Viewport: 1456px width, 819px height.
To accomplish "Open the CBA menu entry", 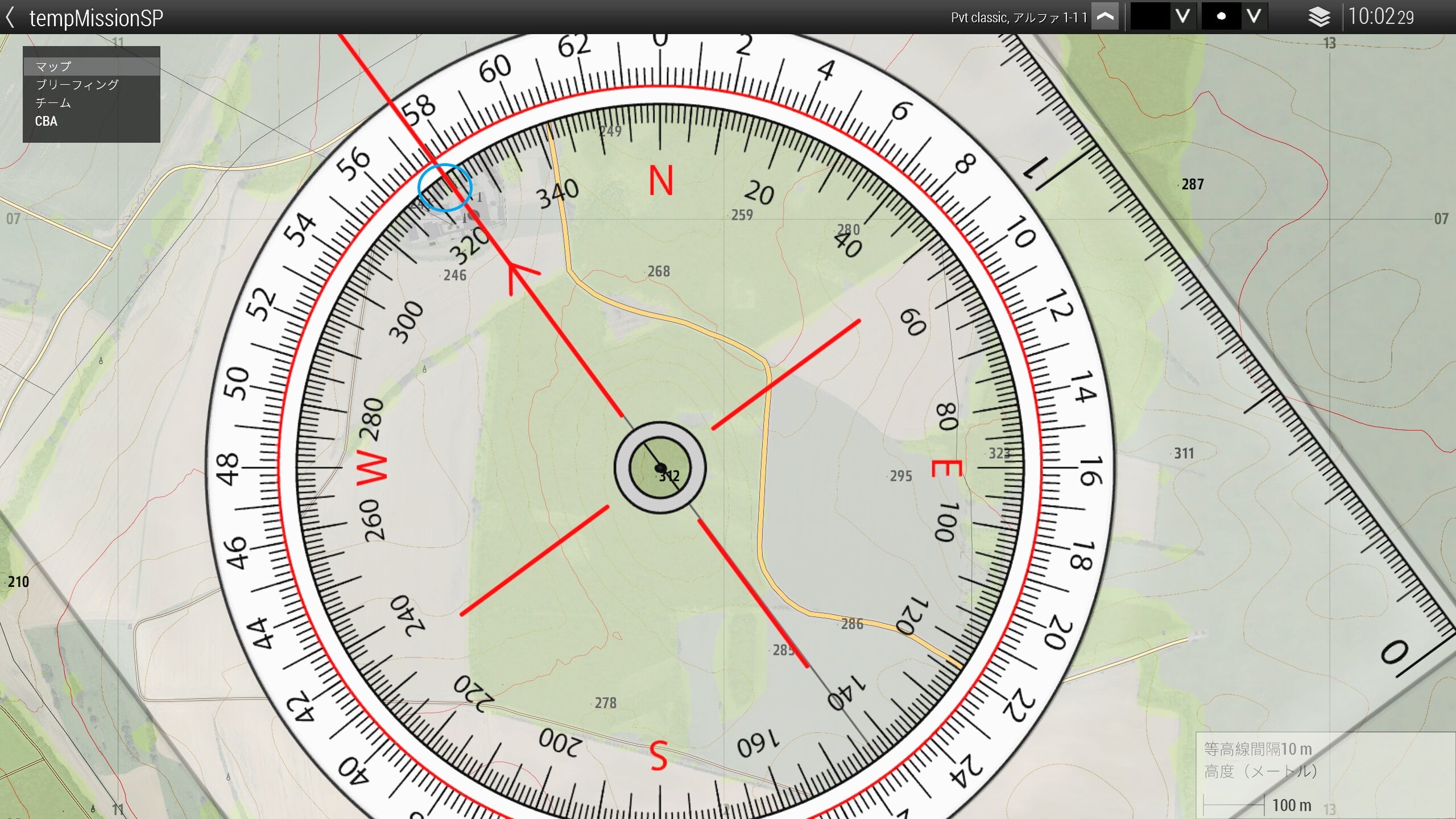I will coord(92,121).
